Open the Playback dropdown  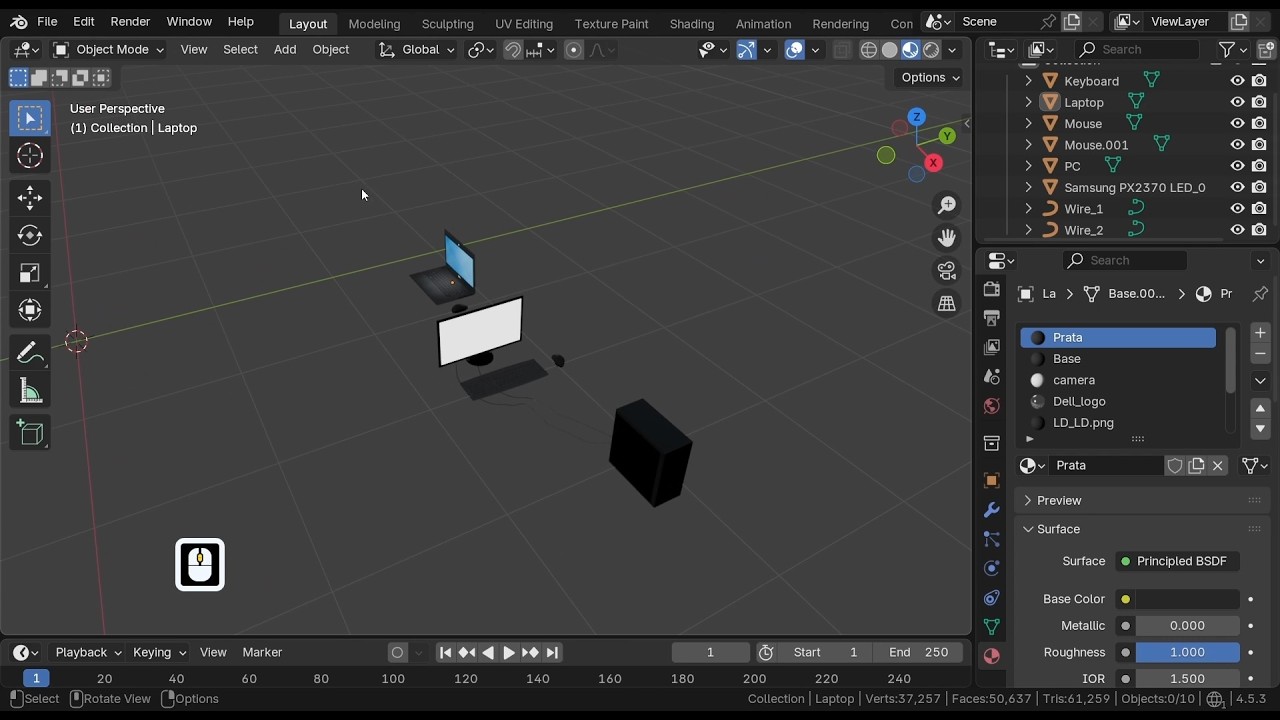(x=88, y=653)
